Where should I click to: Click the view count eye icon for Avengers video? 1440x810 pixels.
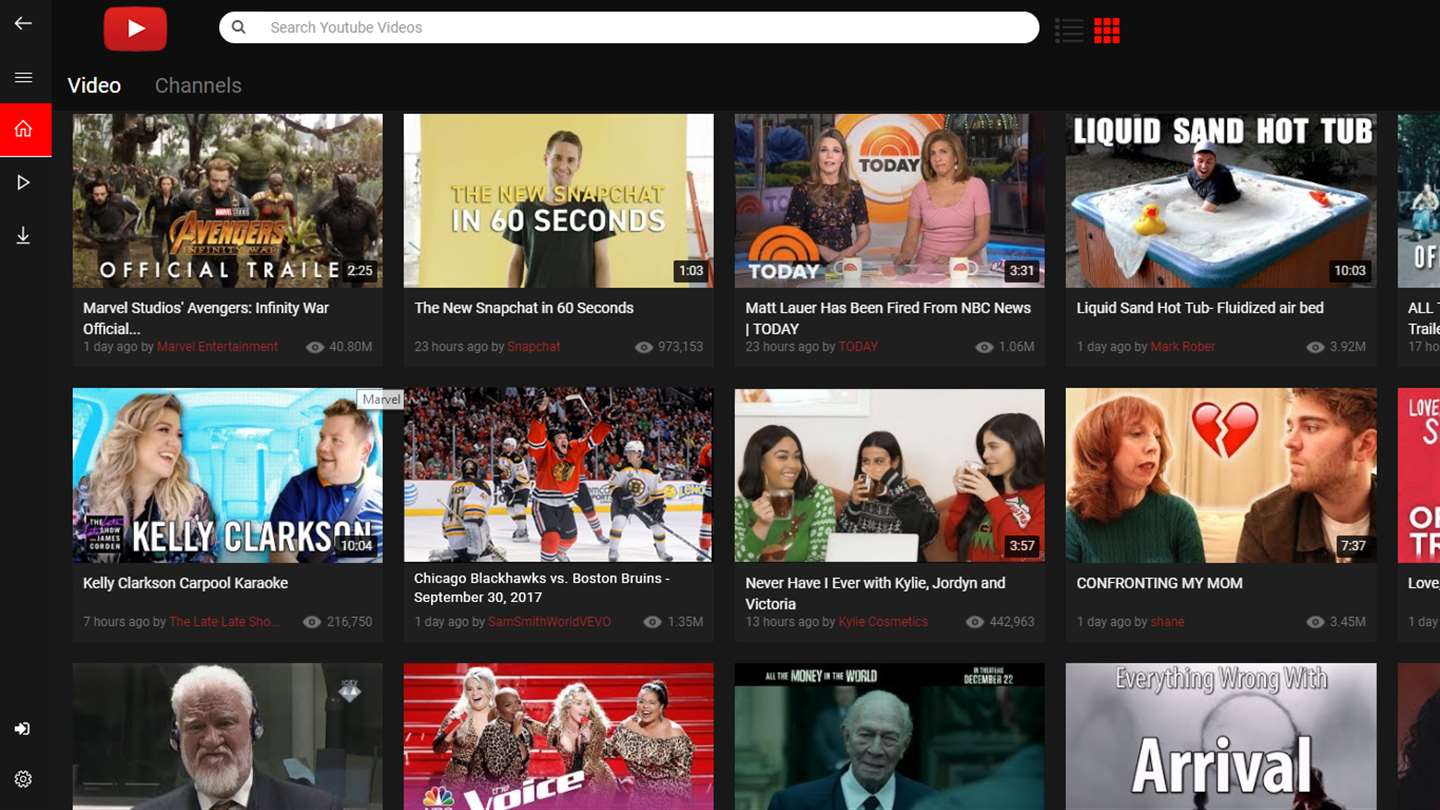(315, 347)
